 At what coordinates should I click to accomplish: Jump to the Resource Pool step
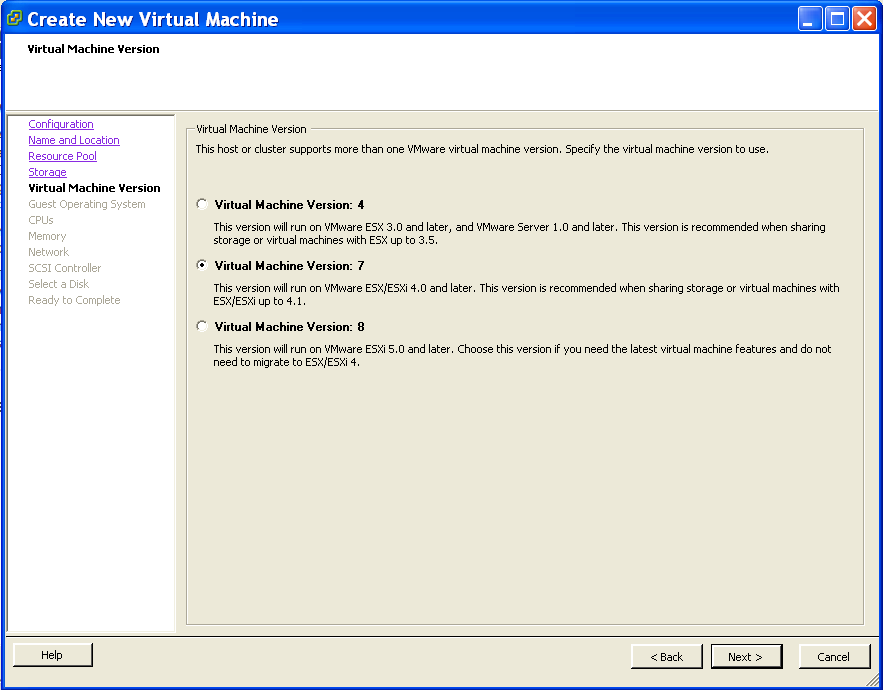pyautogui.click(x=63, y=156)
